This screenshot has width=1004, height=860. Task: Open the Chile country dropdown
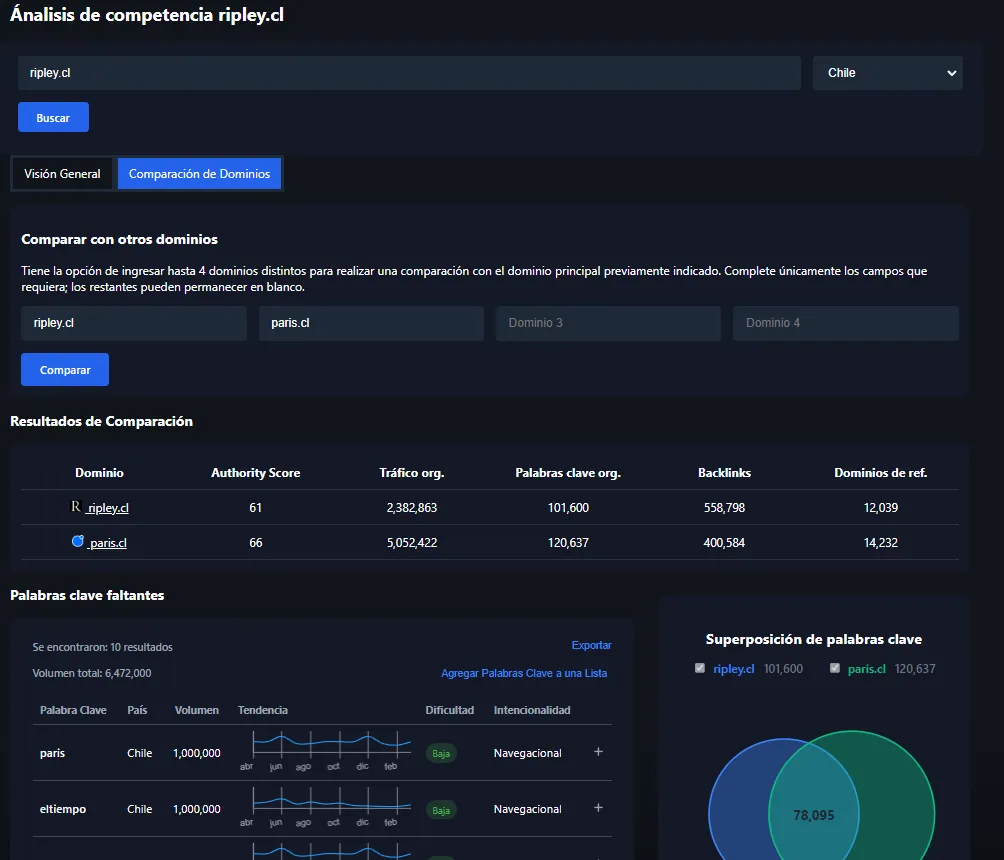[x=888, y=73]
